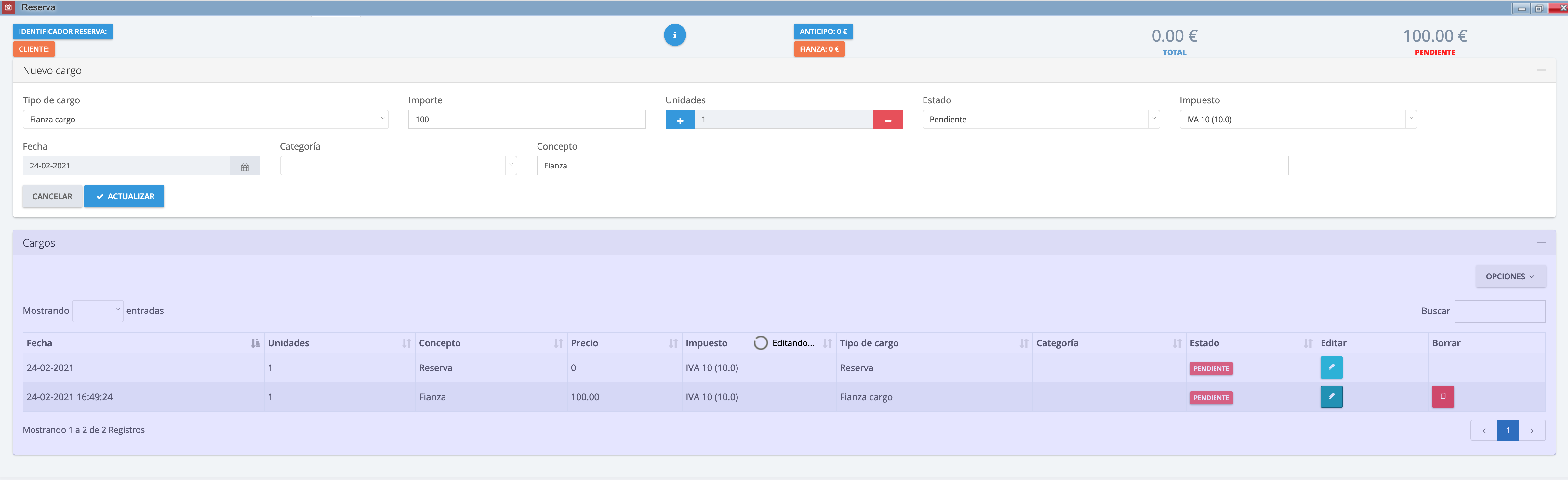Click the blue info circle icon
This screenshot has height=480, width=1568.
pyautogui.click(x=674, y=35)
